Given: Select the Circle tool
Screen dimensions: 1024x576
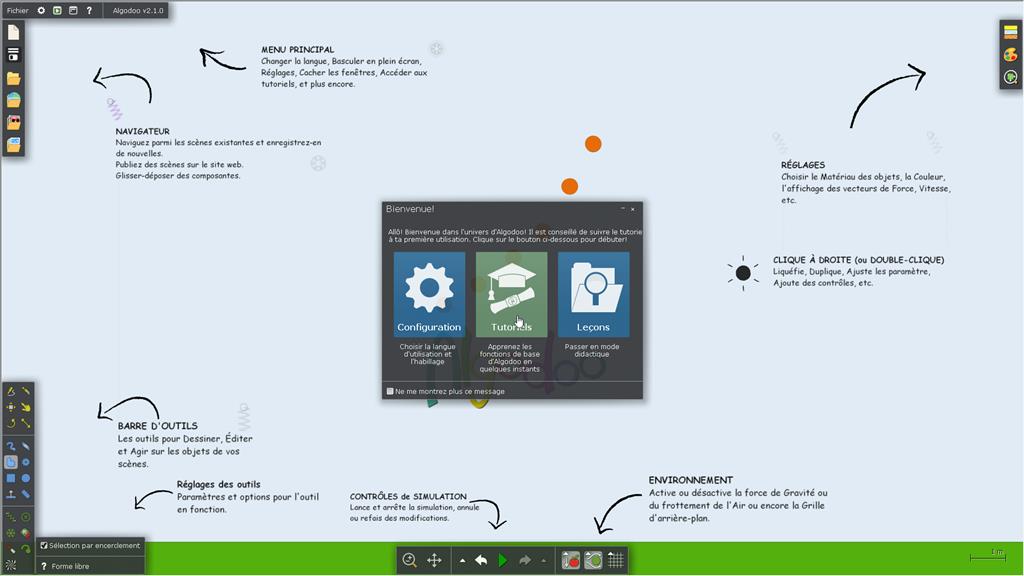Looking at the screenshot, I should (25, 478).
